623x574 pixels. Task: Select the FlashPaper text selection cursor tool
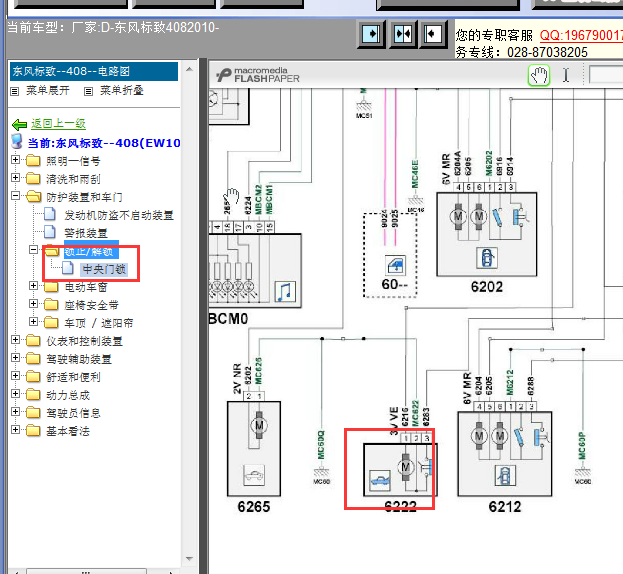pos(566,75)
